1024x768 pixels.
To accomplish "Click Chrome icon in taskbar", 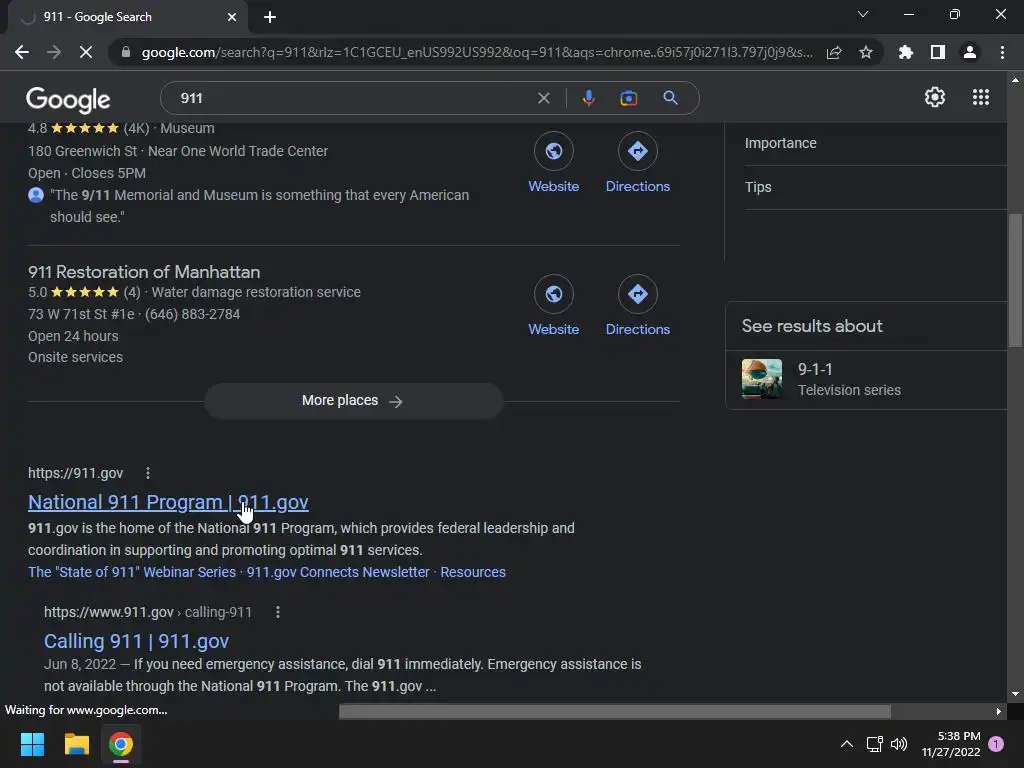I will coord(121,744).
